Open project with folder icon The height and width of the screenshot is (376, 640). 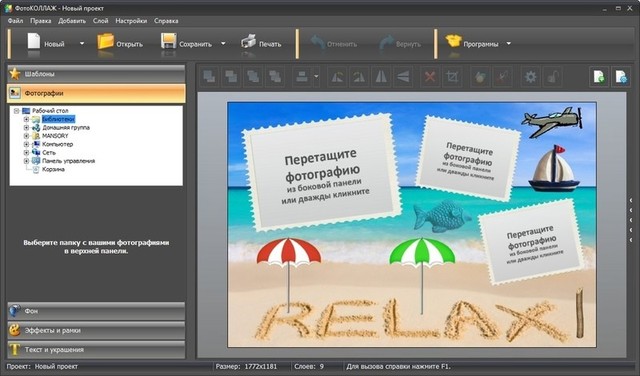[x=106, y=42]
